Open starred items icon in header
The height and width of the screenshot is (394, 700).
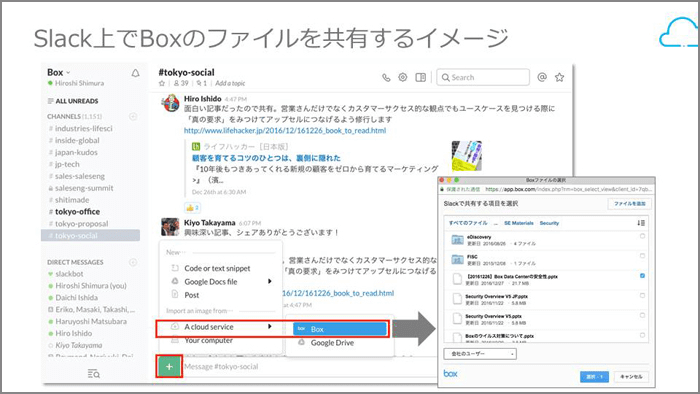[559, 77]
